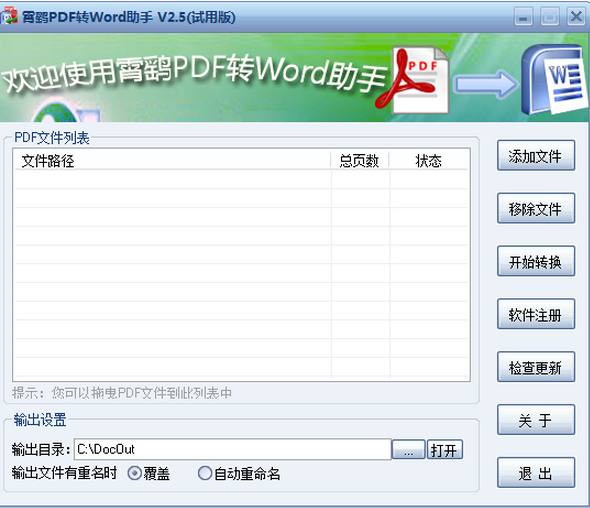The width and height of the screenshot is (590, 508).
Task: Open the 关于 about button
Action: point(536,420)
